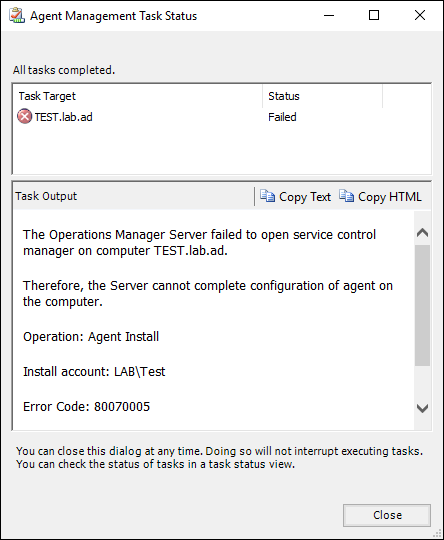444x540 pixels.
Task: Copy output using Copy Text label
Action: (305, 197)
